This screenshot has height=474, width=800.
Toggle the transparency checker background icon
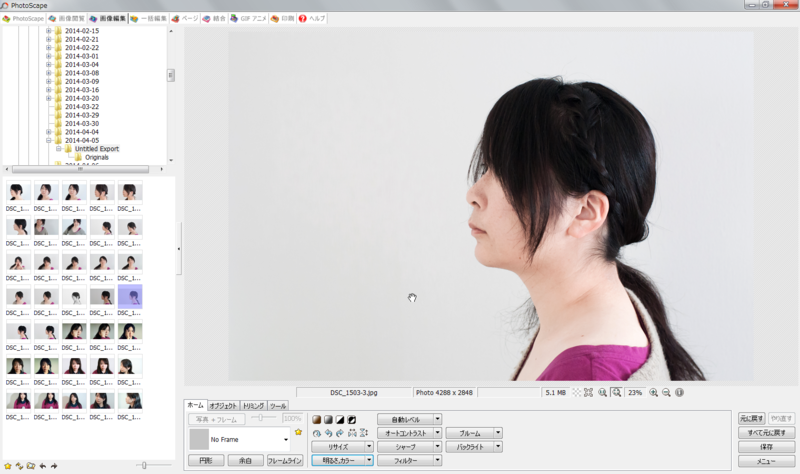tap(577, 392)
